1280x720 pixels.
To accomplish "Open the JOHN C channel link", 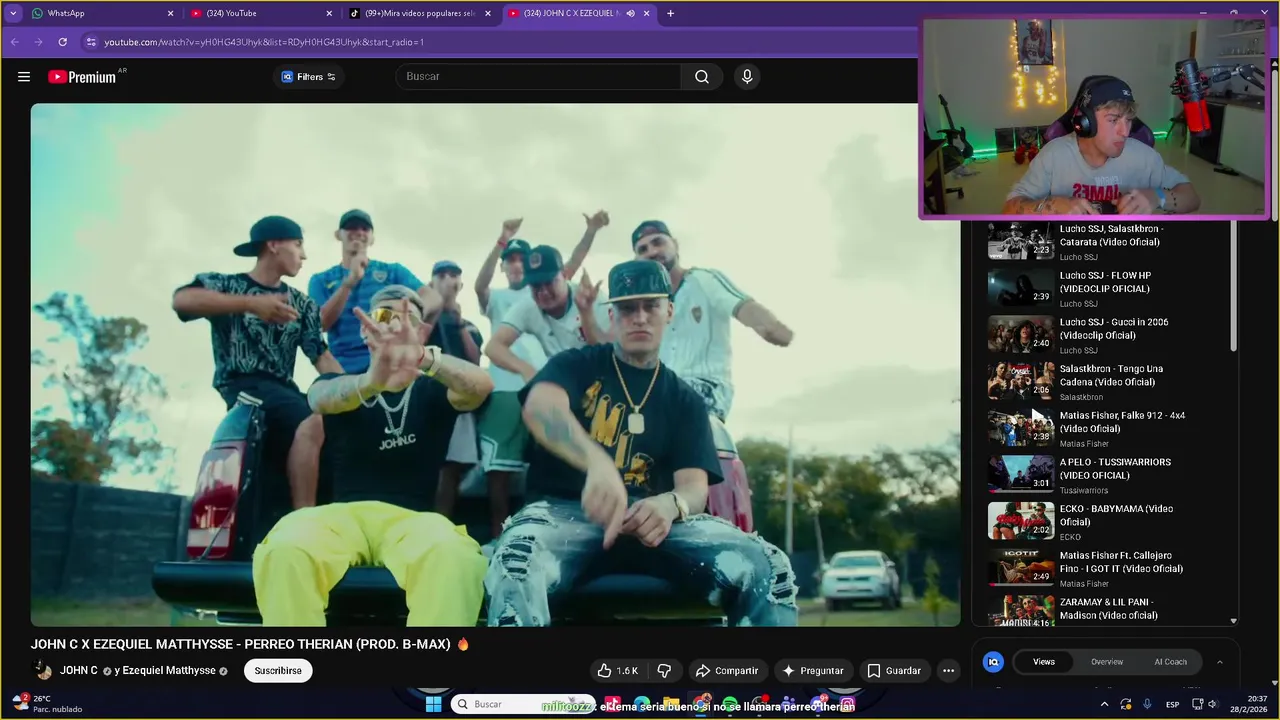I will (79, 671).
